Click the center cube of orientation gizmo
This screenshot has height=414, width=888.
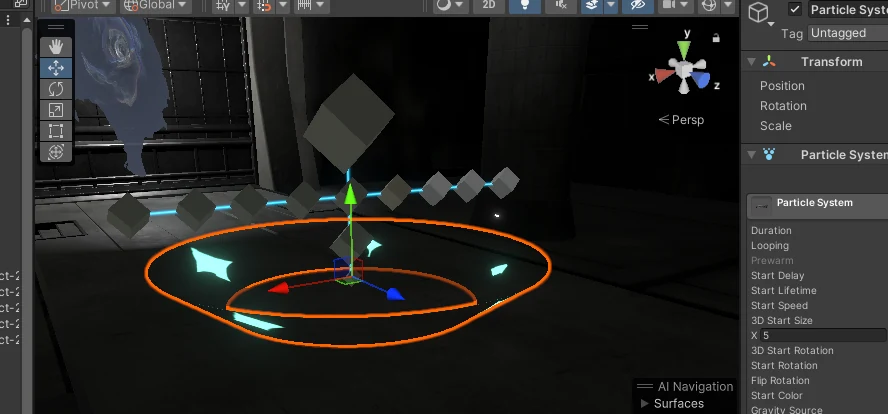(x=684, y=69)
